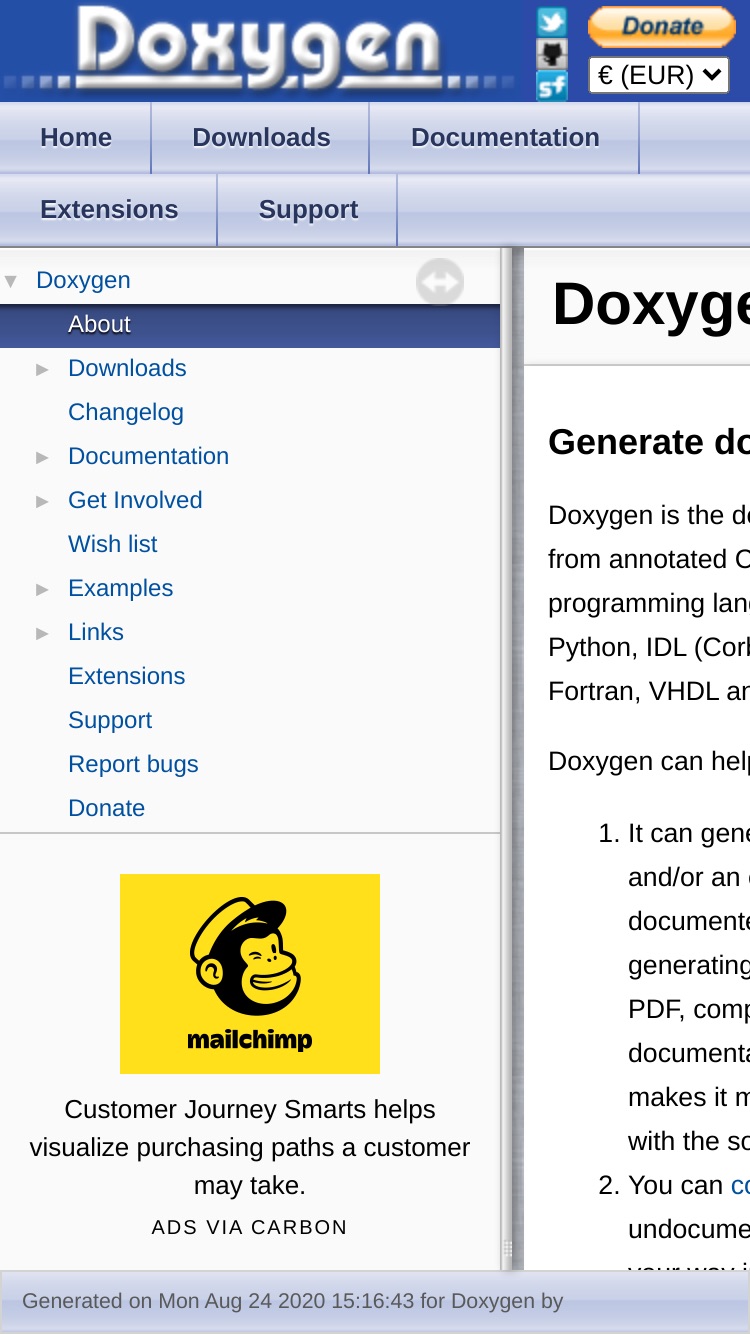Open the Support menu tab

308,209
